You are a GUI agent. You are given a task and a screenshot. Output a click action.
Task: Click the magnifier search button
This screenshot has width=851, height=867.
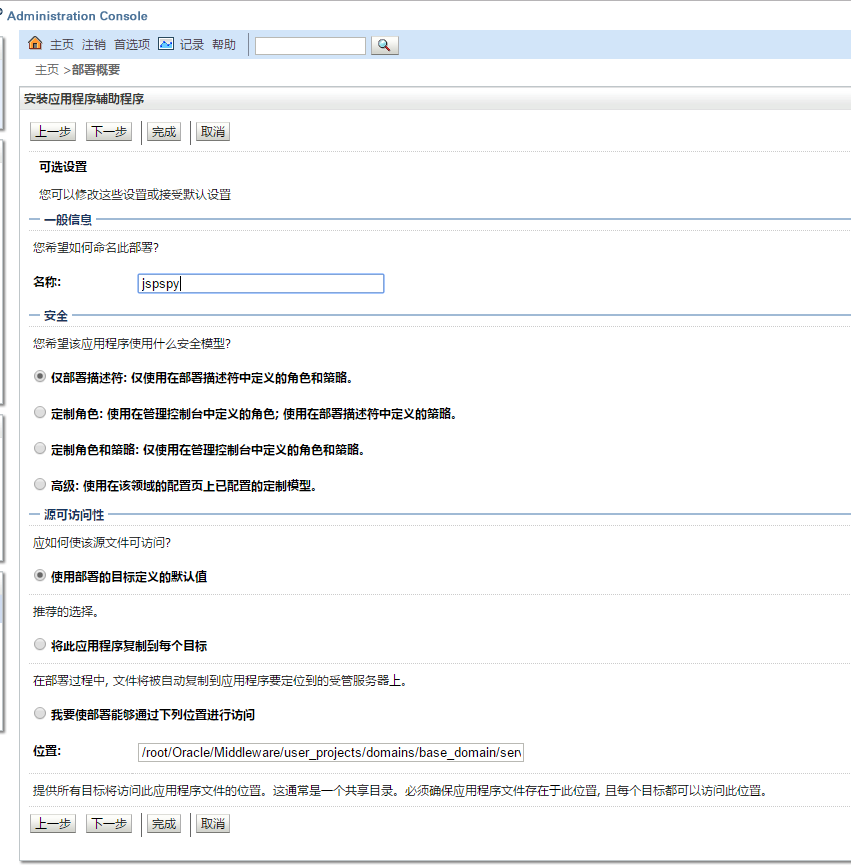384,45
